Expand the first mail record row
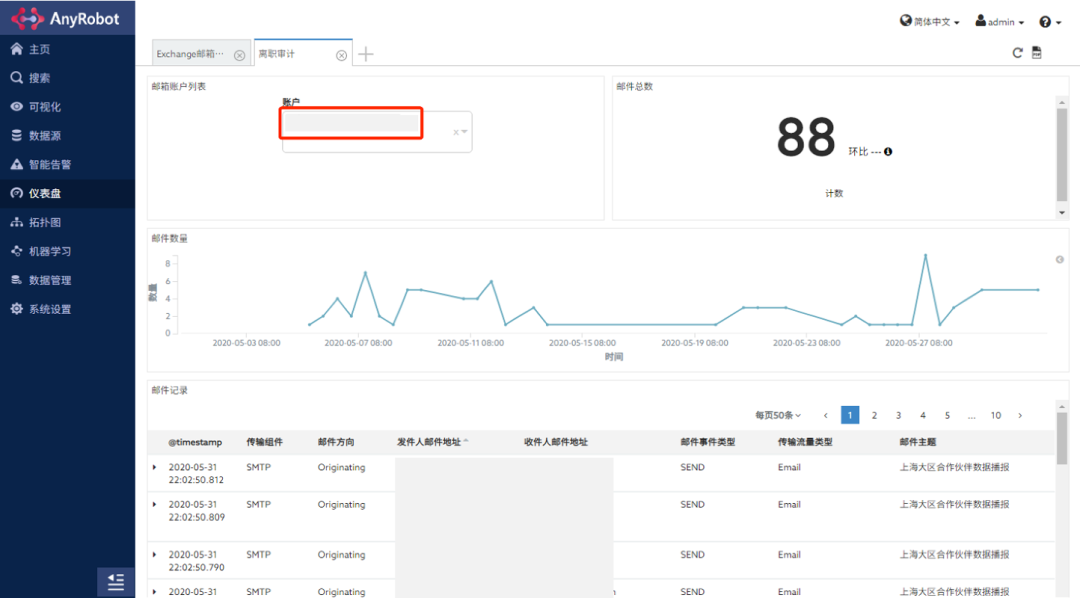Image resolution: width=1080 pixels, height=598 pixels. click(154, 467)
